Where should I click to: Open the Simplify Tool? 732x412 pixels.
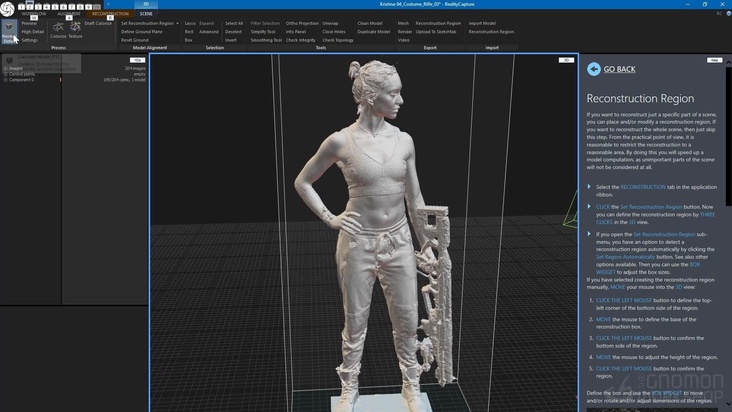263,32
